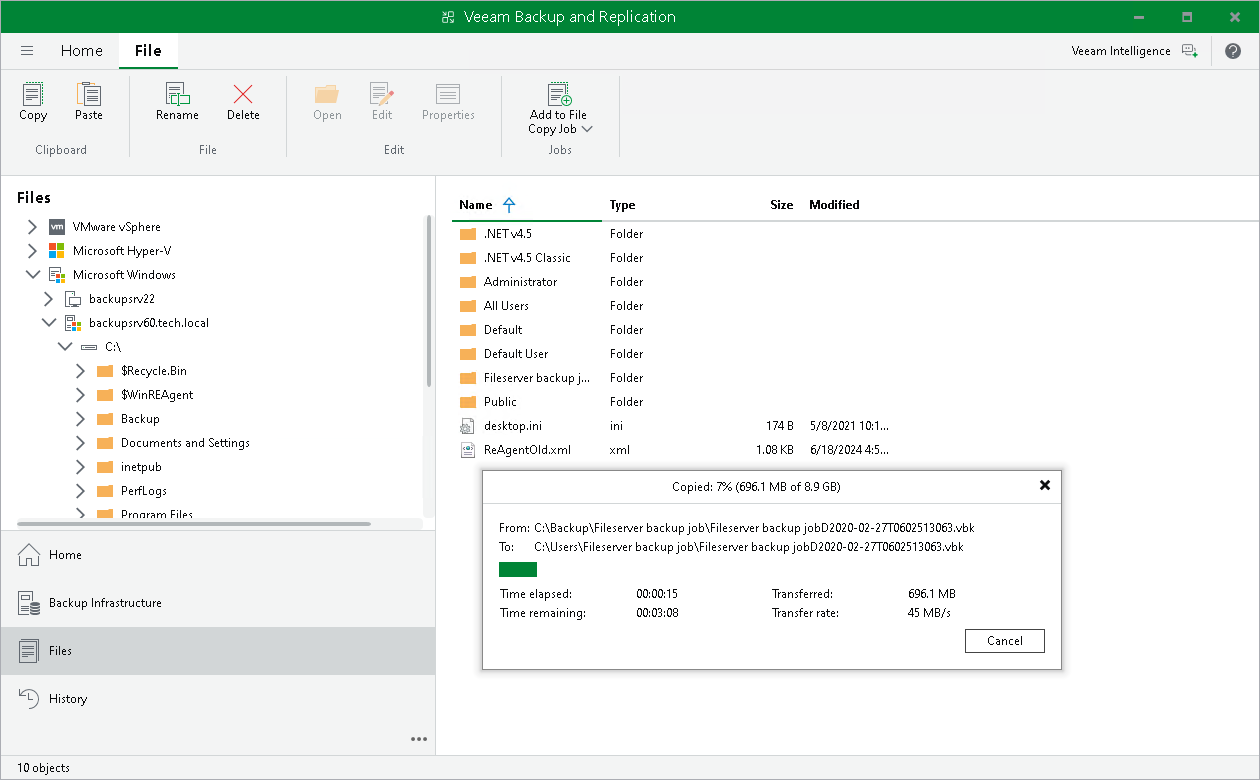Select the VMware vSphere node icon
The height and width of the screenshot is (780, 1260).
(x=57, y=227)
